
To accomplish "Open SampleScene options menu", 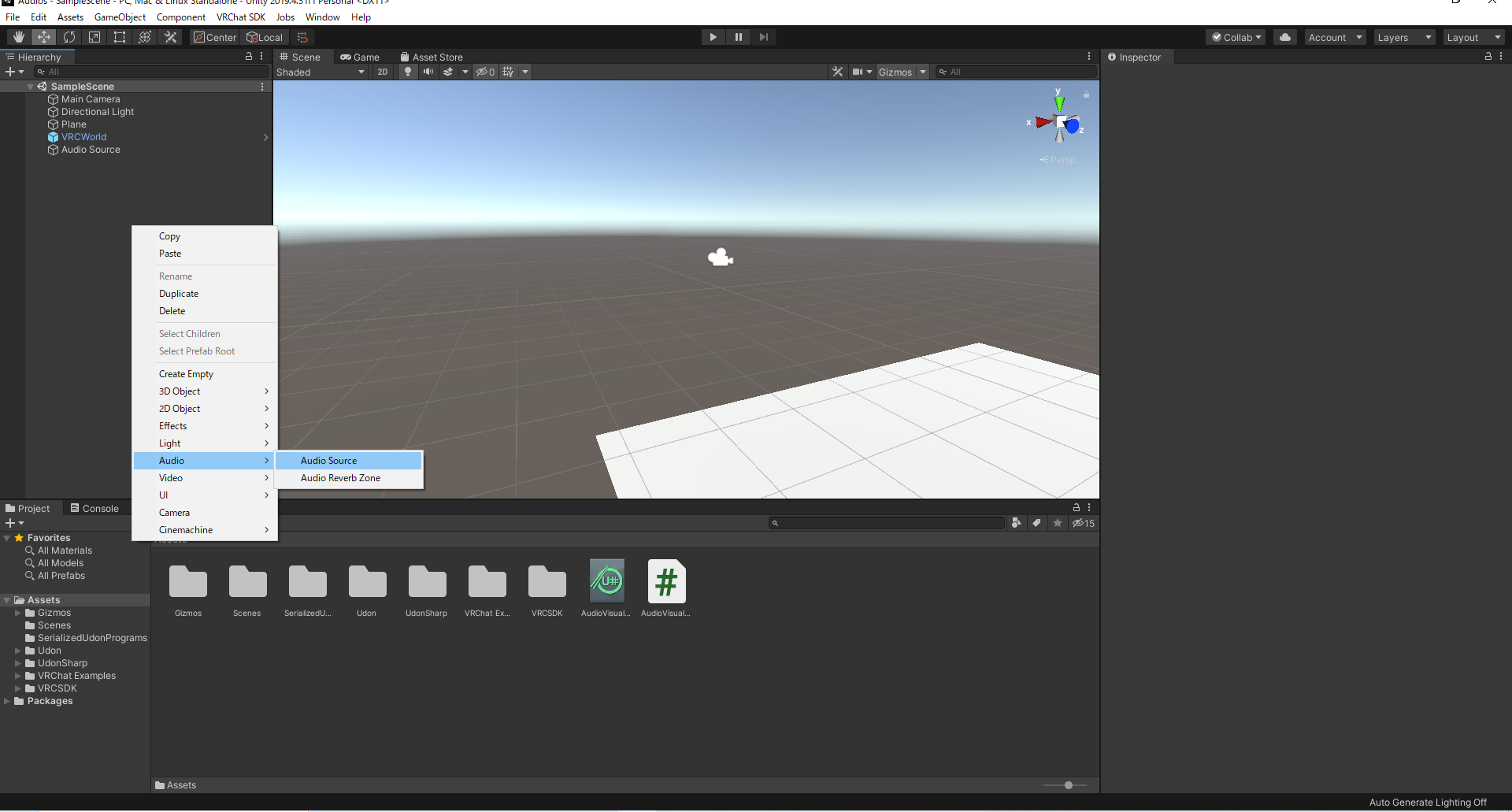I will point(262,87).
